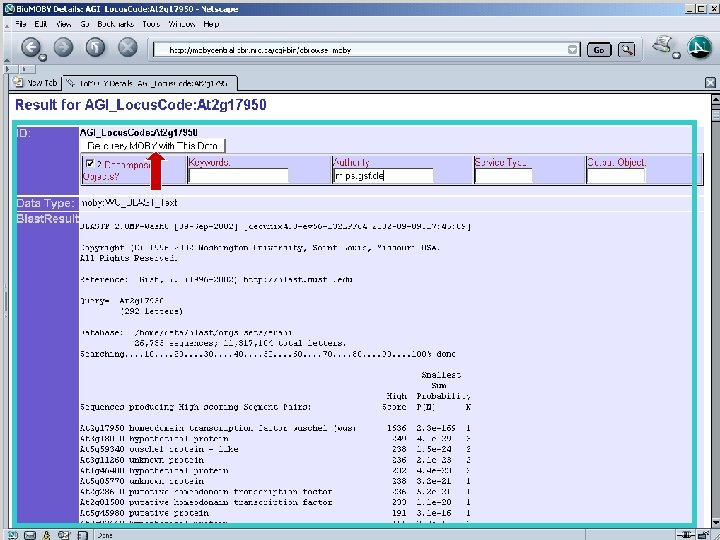The image size is (720, 540).
Task: Collapse the menu bar toolbar grippy
Action: (x=6, y=25)
